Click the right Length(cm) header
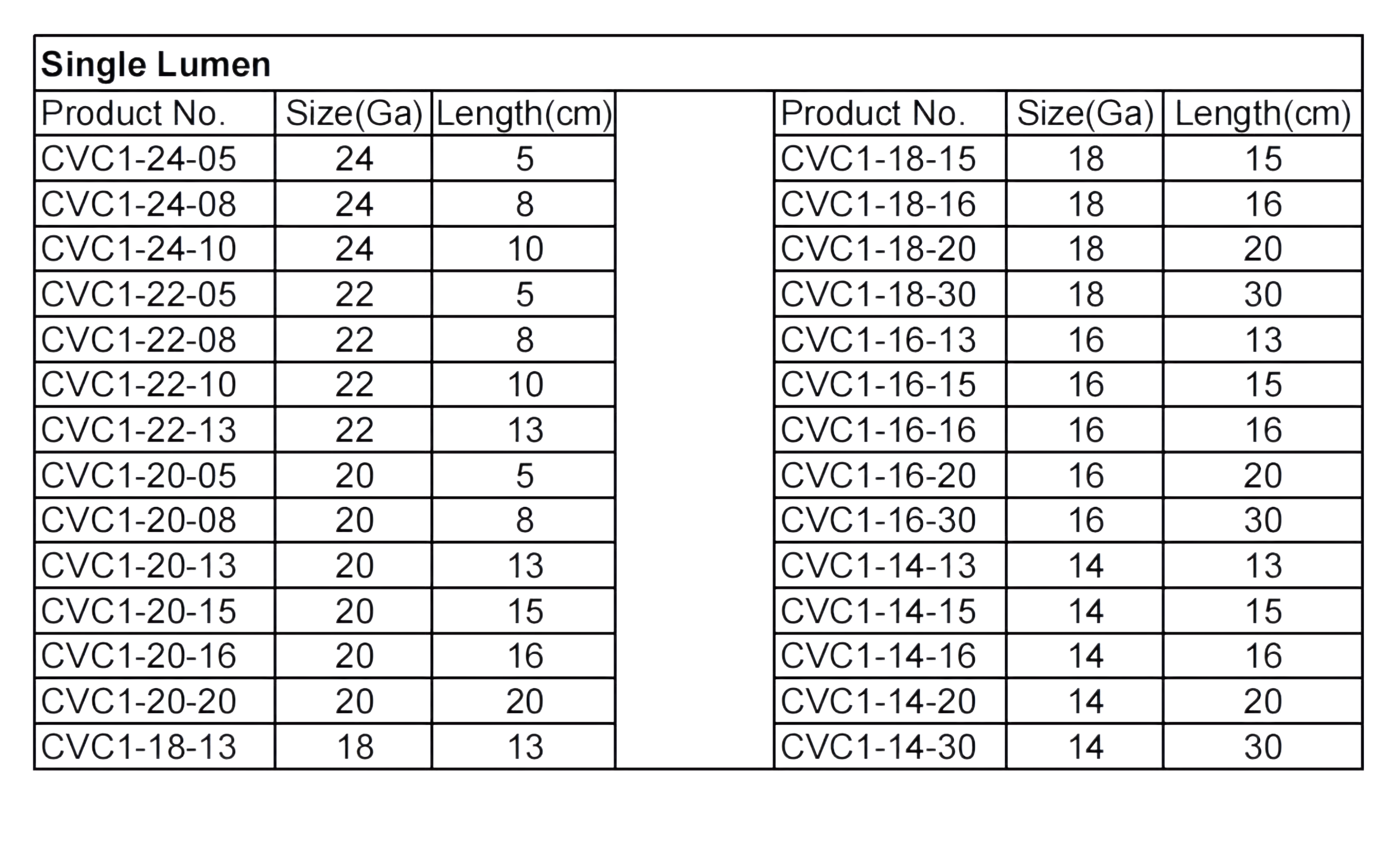Viewport: 1400px width, 866px height. coord(1262,113)
